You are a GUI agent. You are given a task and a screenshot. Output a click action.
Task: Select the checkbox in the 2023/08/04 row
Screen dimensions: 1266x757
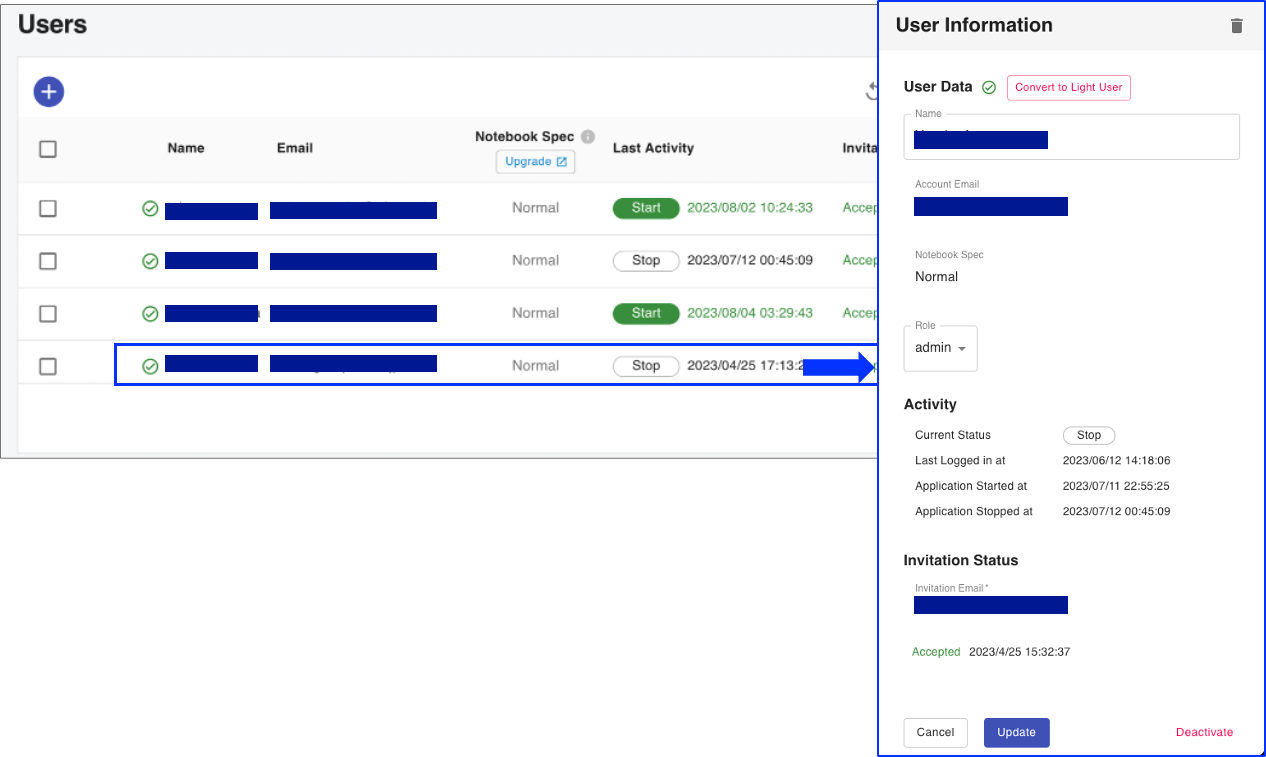pos(48,314)
